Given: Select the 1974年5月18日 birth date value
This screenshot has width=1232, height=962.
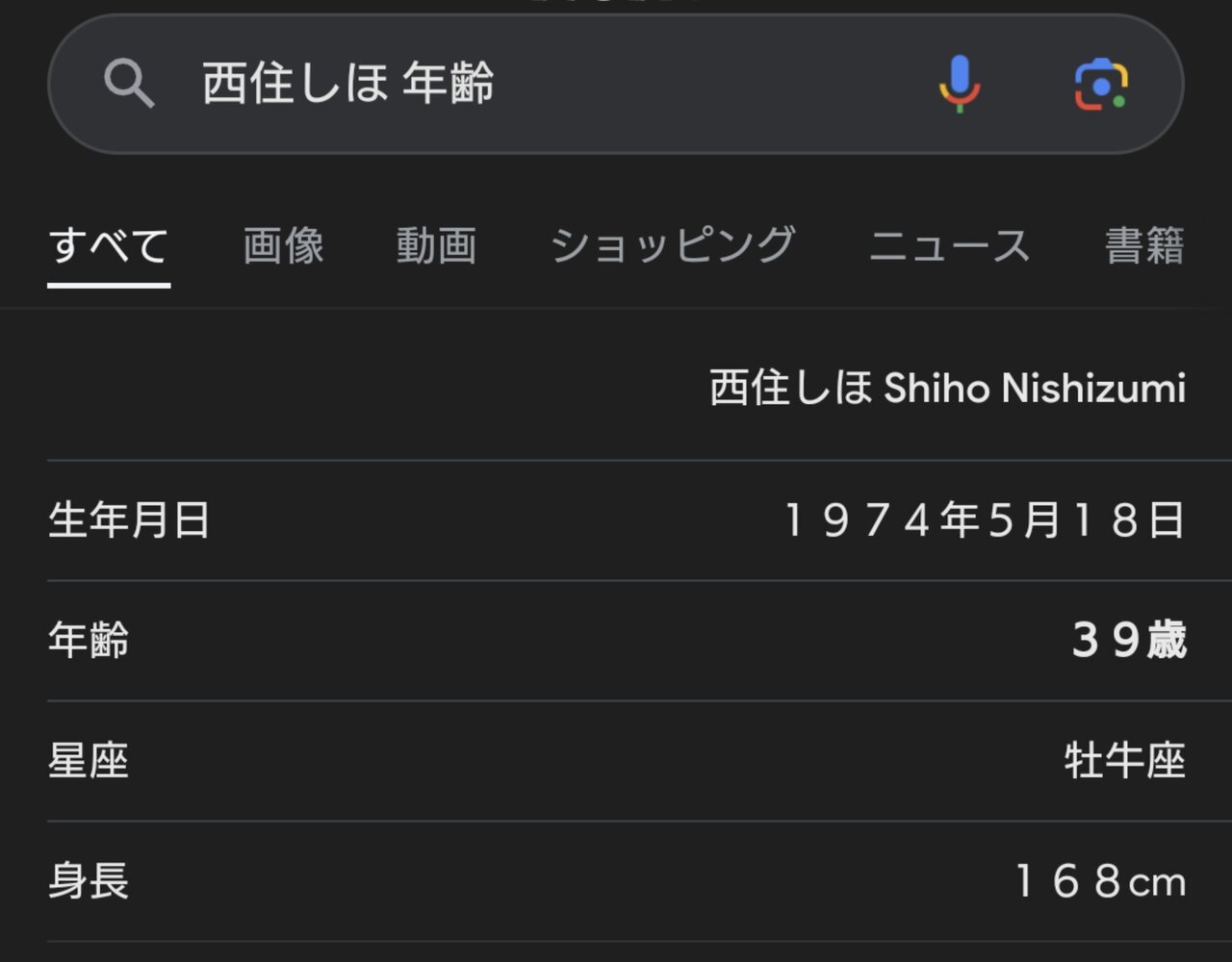Looking at the screenshot, I should (984, 520).
